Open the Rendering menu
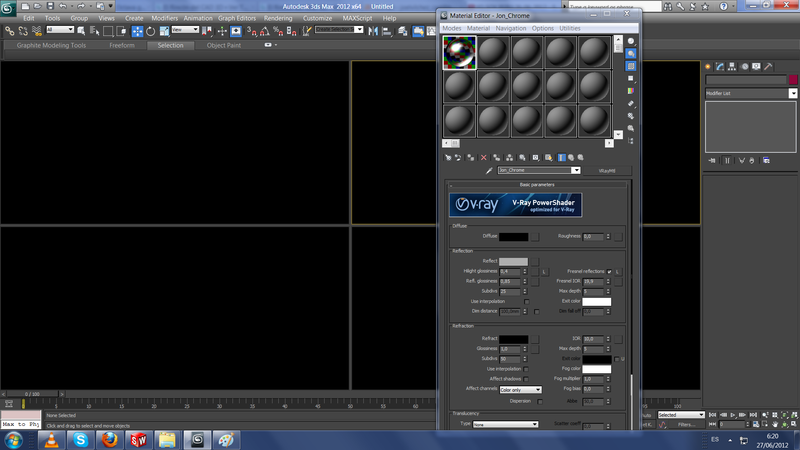The image size is (800, 450). coord(278,18)
